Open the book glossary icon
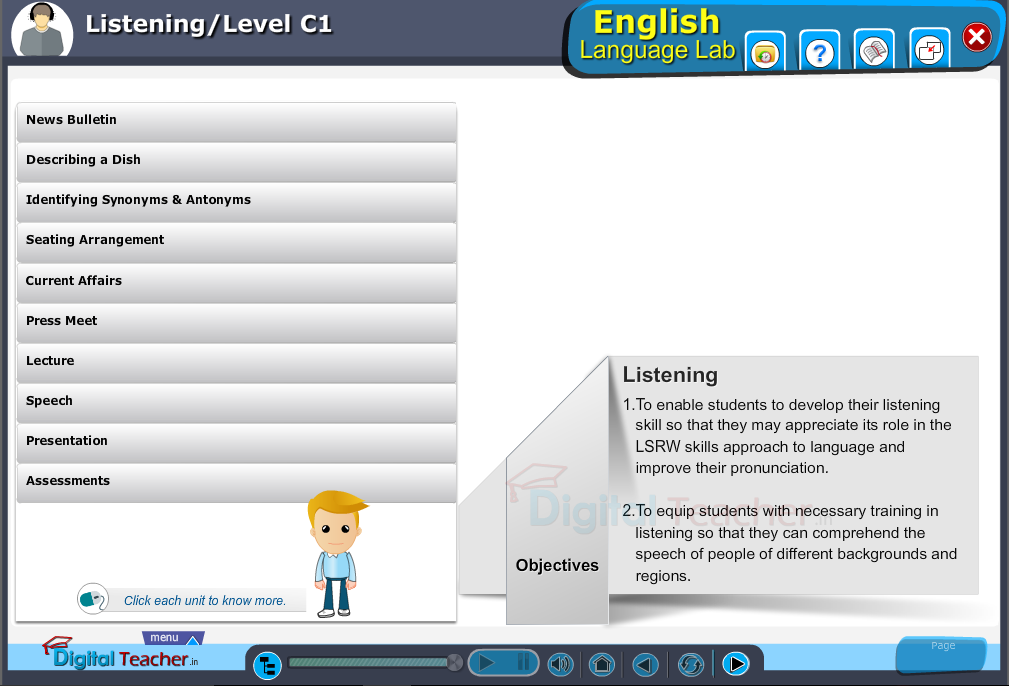The image size is (1009, 686). point(874,52)
